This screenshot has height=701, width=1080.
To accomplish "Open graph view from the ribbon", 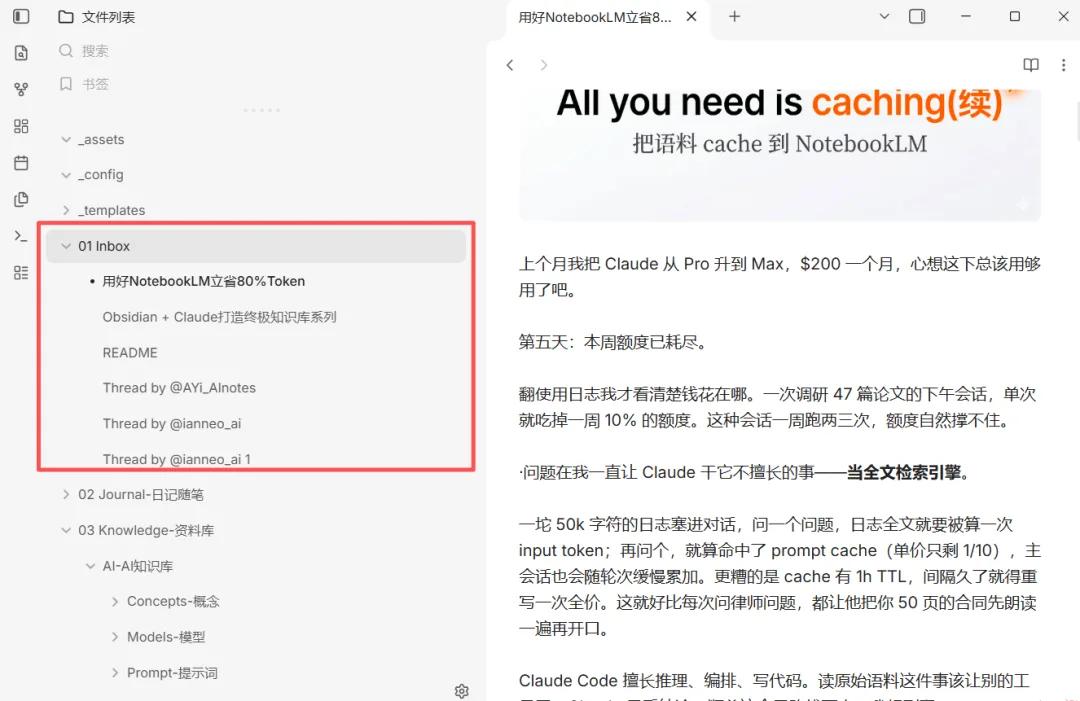I will [21, 90].
